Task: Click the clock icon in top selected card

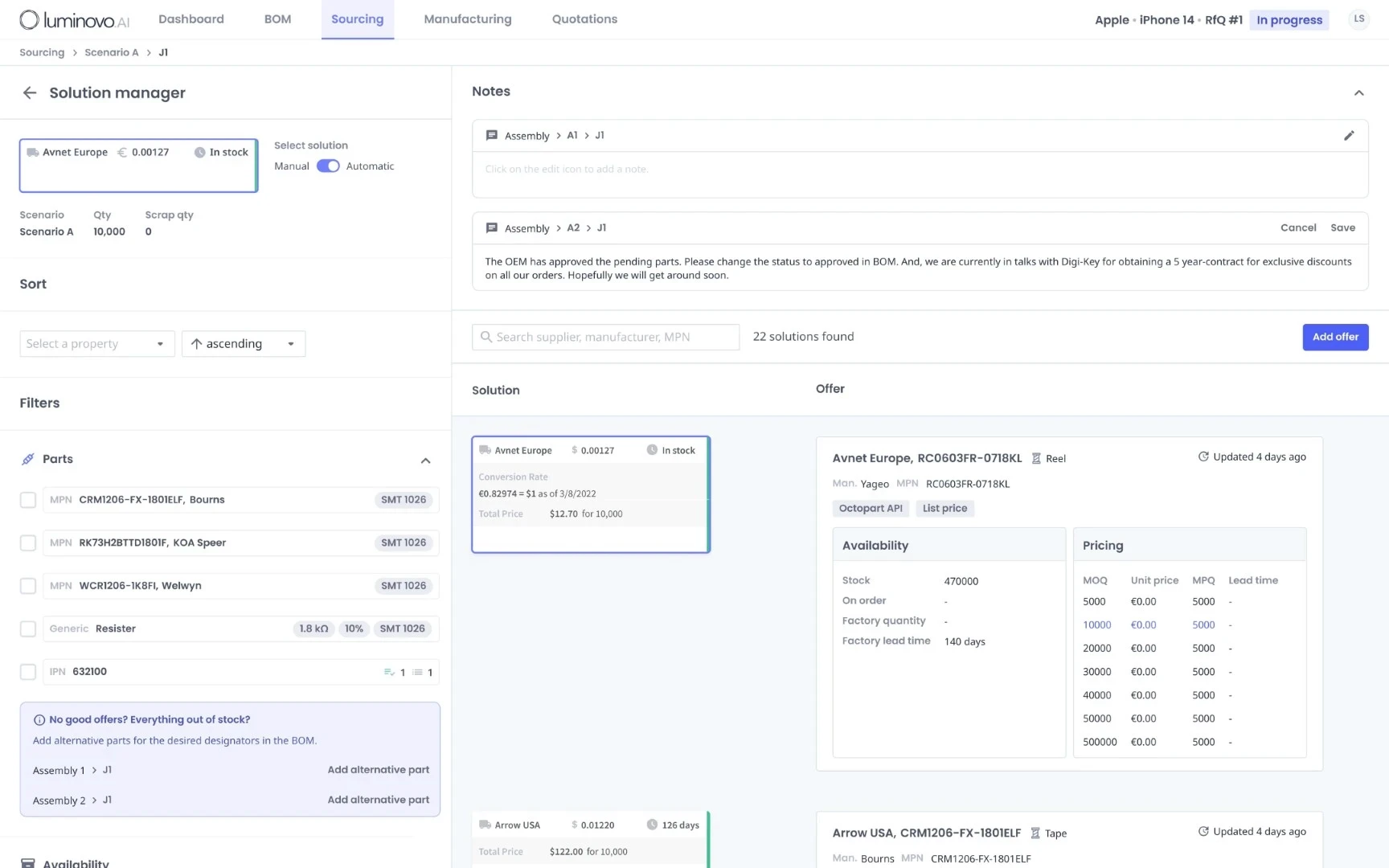Action: [199, 152]
